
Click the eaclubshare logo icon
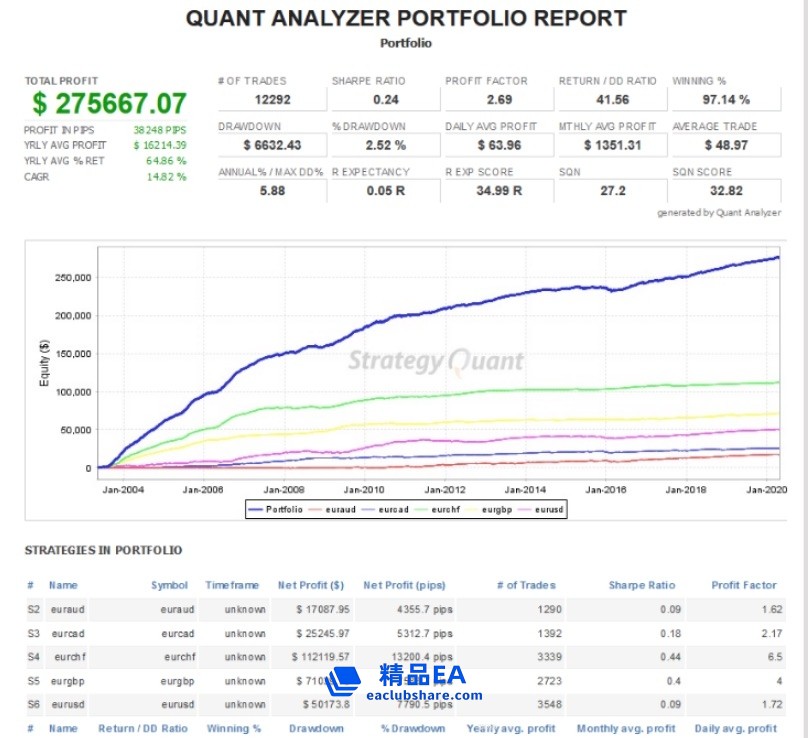click(343, 682)
